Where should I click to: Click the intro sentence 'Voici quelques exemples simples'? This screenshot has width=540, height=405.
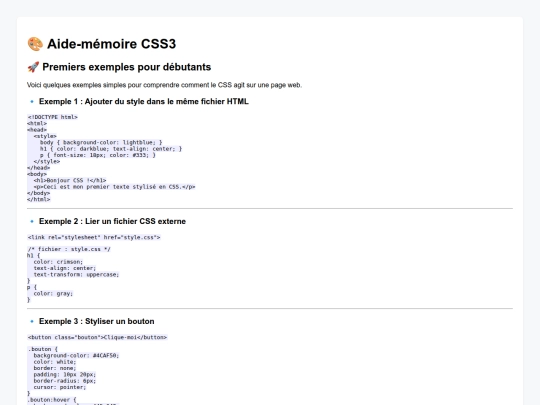point(164,85)
